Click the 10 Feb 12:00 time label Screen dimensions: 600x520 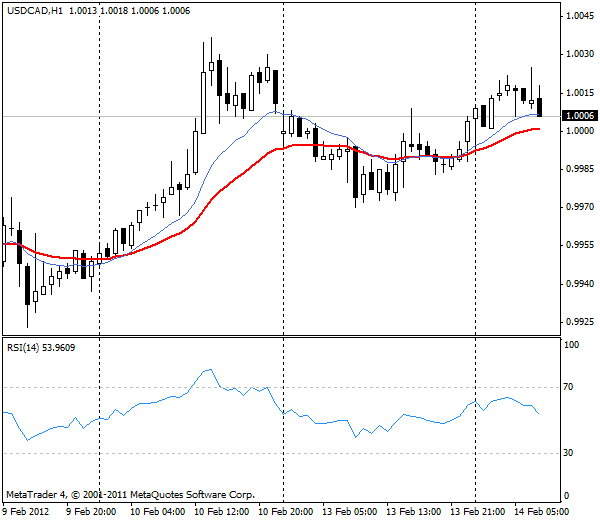coord(222,512)
